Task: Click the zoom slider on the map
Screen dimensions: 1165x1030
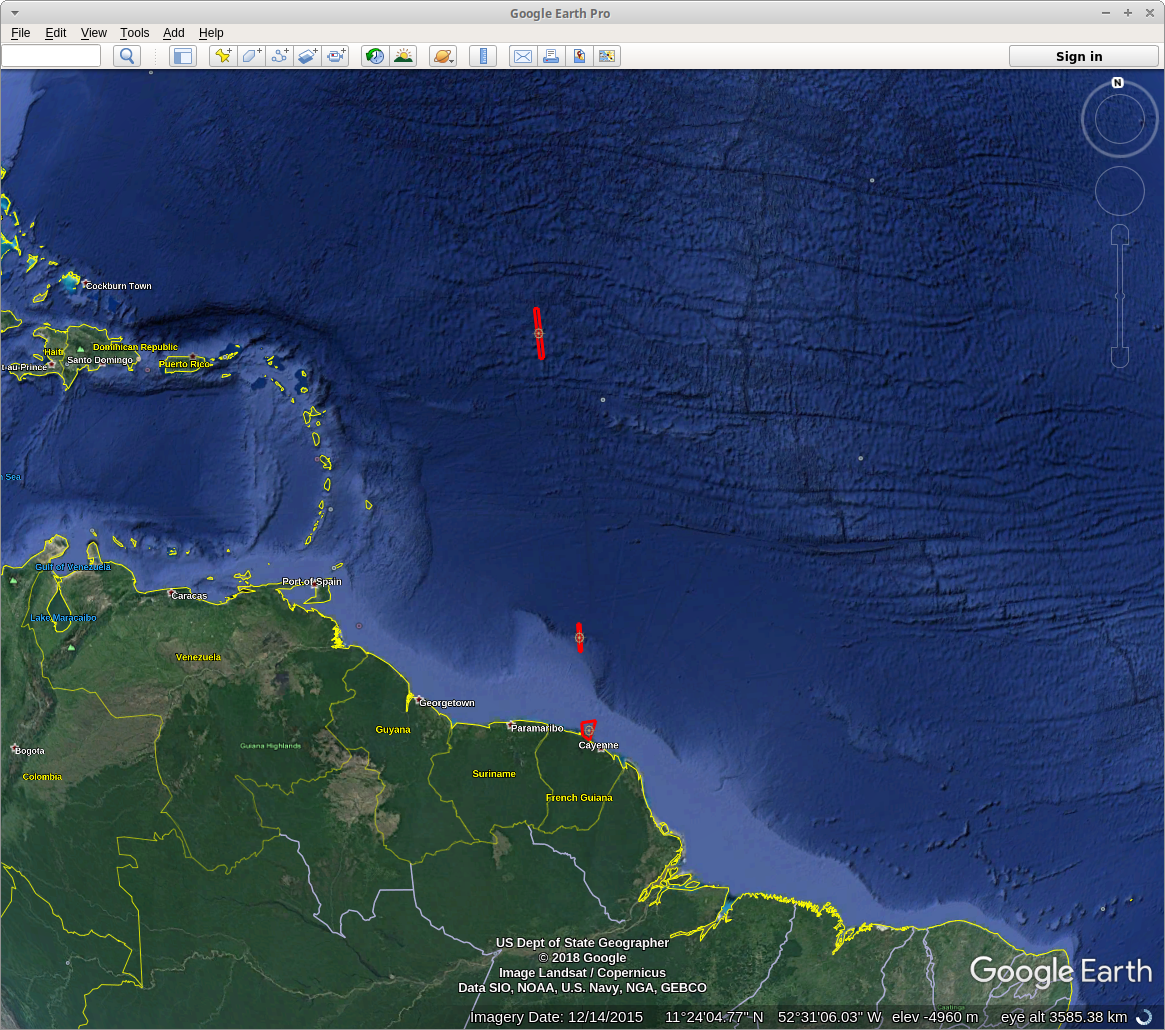Action: (x=1120, y=296)
